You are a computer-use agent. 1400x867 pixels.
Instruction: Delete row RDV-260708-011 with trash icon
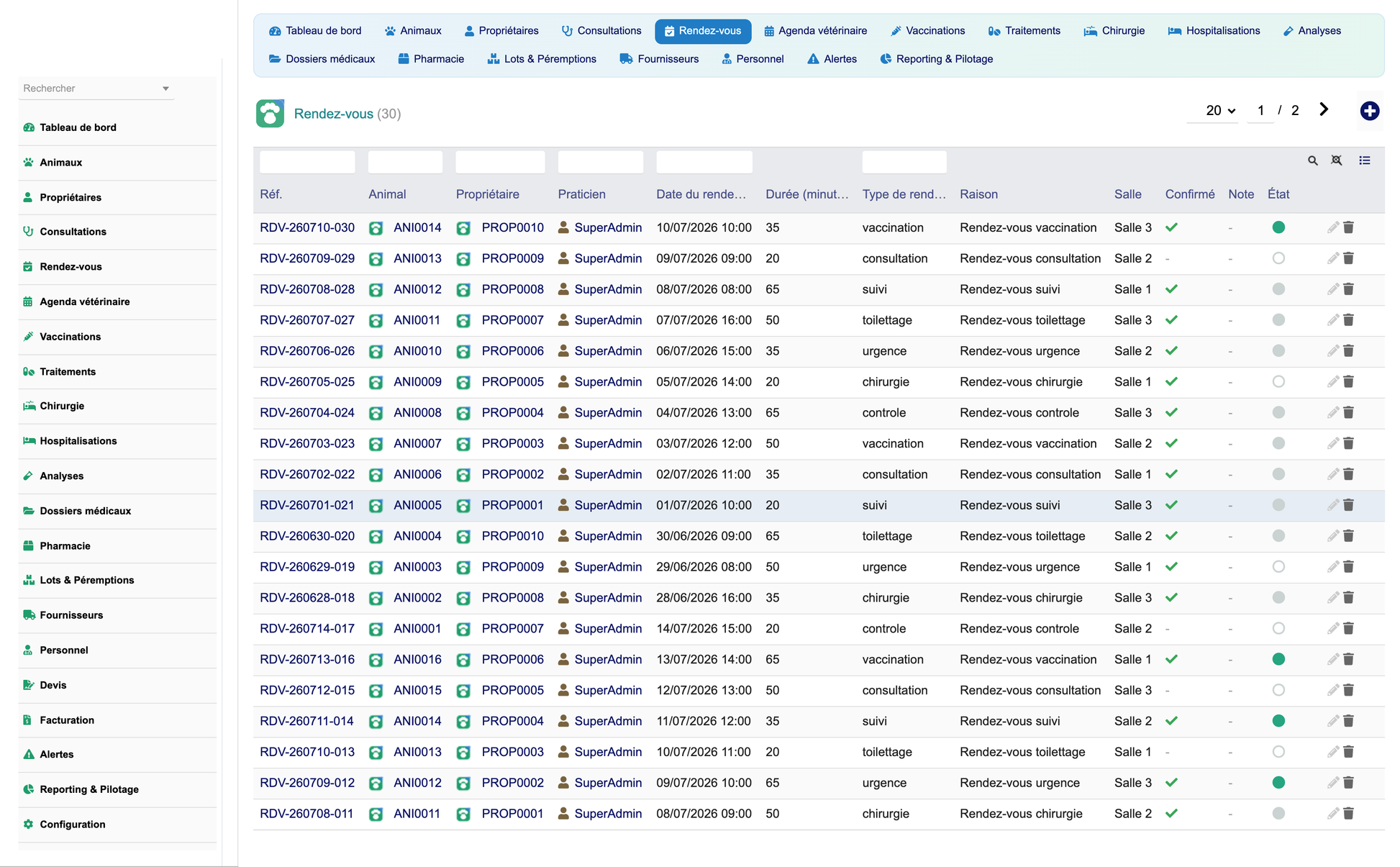tap(1349, 814)
